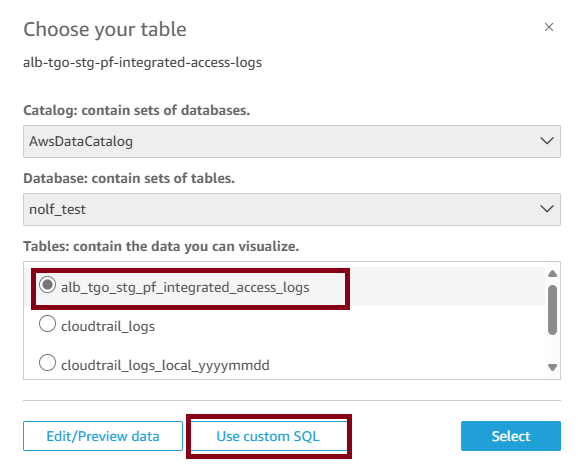The width and height of the screenshot is (578, 469).
Task: Click the tables list scrollbar thumb
Action: click(552, 310)
